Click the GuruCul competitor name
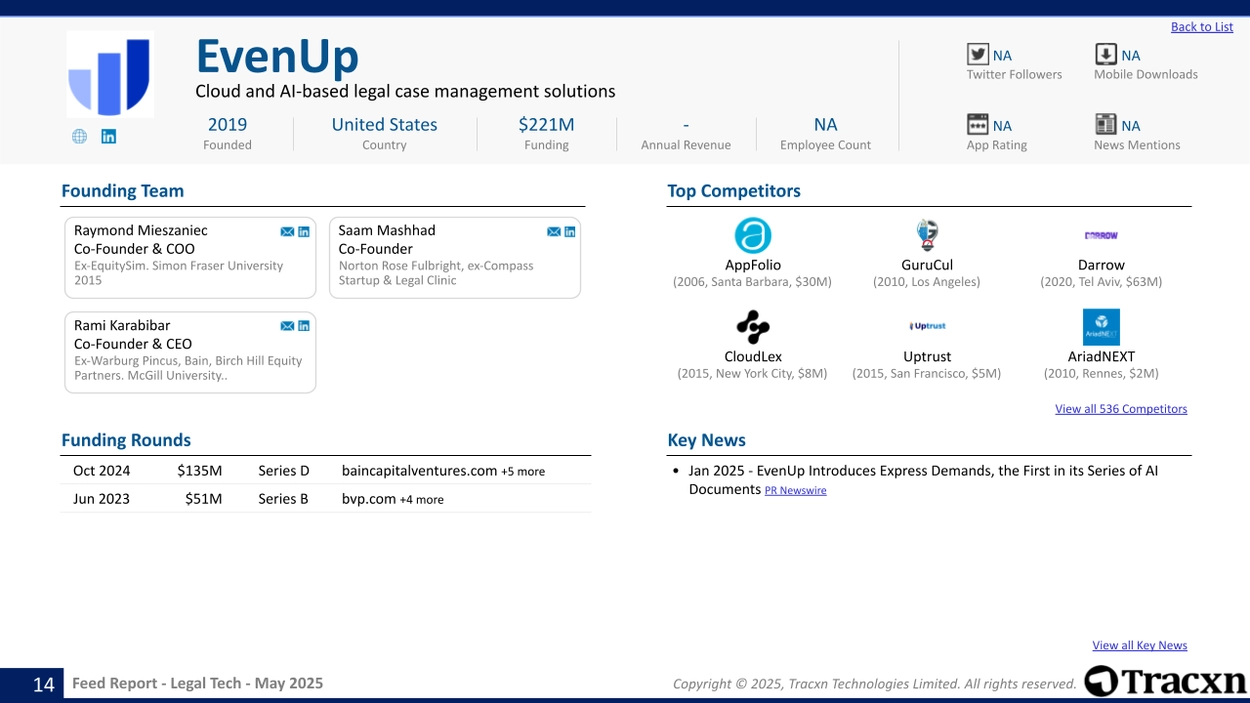The image size is (1250, 703). [x=927, y=266]
